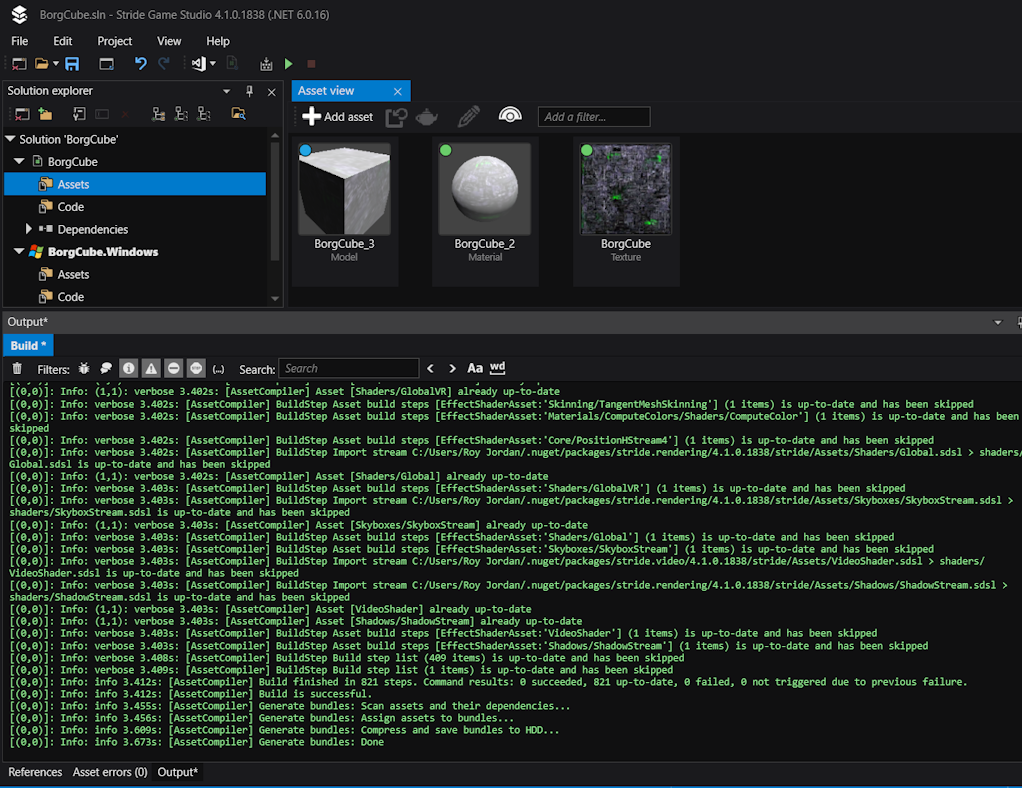The image size is (1022, 788).
Task: Pin the Solution explorer panel
Action: 250,91
